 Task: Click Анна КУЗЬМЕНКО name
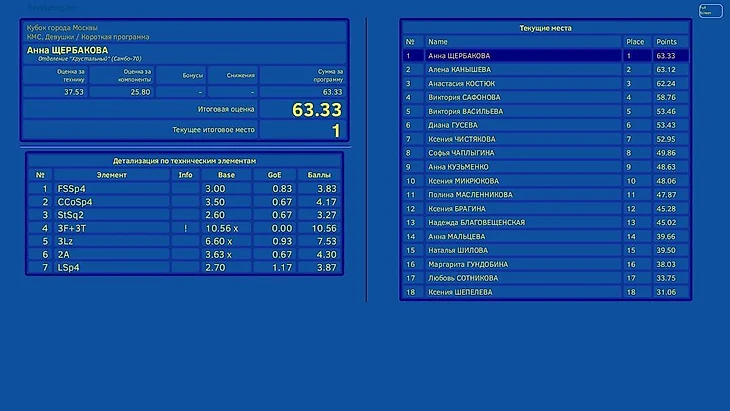pyautogui.click(x=458, y=167)
